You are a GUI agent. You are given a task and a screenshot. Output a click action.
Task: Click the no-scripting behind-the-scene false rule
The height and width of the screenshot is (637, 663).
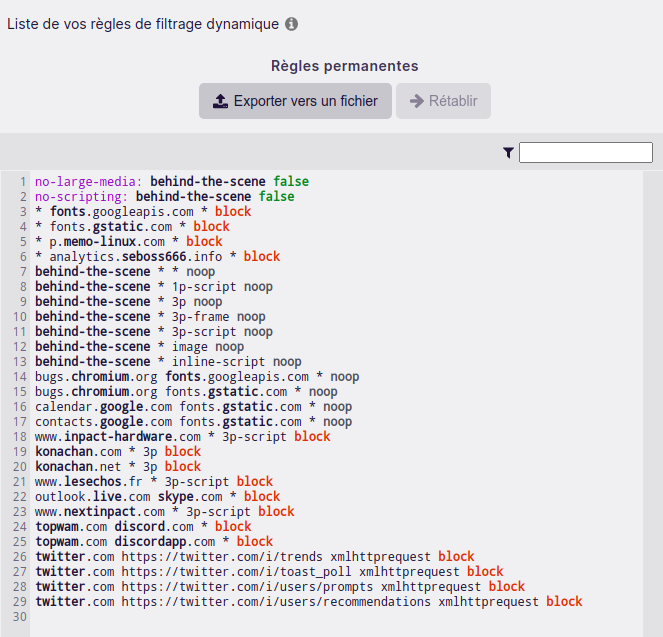[x=164, y=197]
